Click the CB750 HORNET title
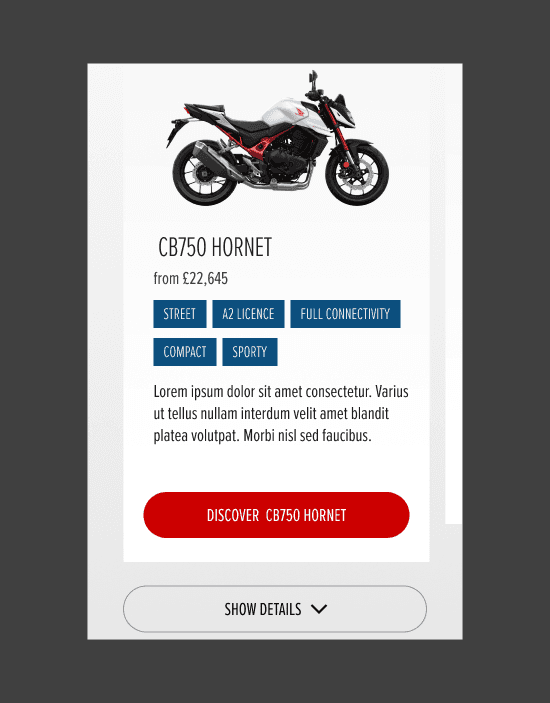The height and width of the screenshot is (703, 550). (215, 247)
